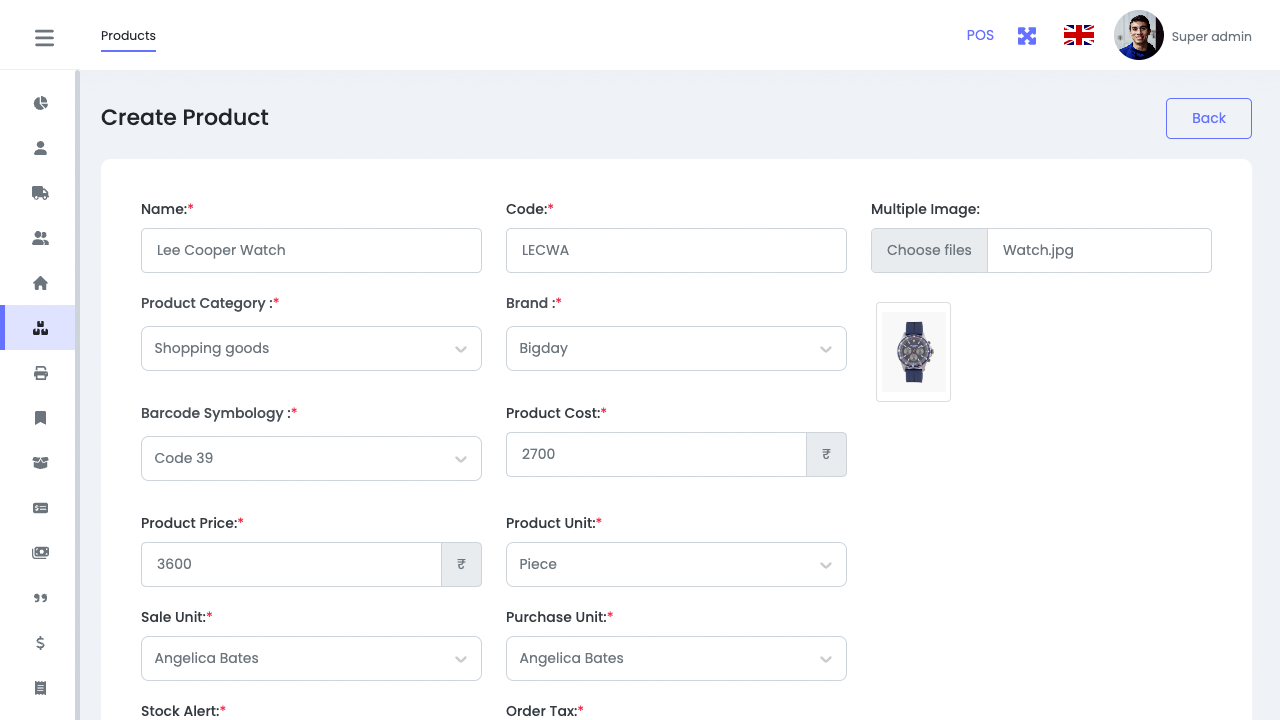Viewport: 1280px width, 720px height.
Task: Click the Watch.jpg image preview thumbnail
Action: click(913, 352)
